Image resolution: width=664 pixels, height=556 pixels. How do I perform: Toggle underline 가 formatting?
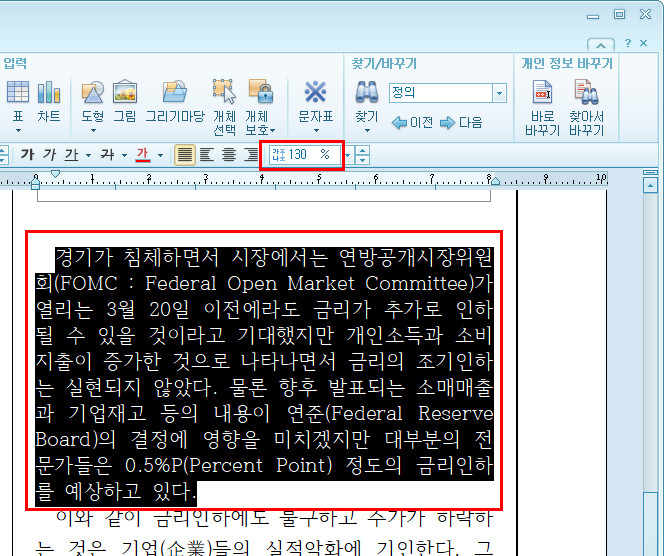pyautogui.click(x=72, y=155)
